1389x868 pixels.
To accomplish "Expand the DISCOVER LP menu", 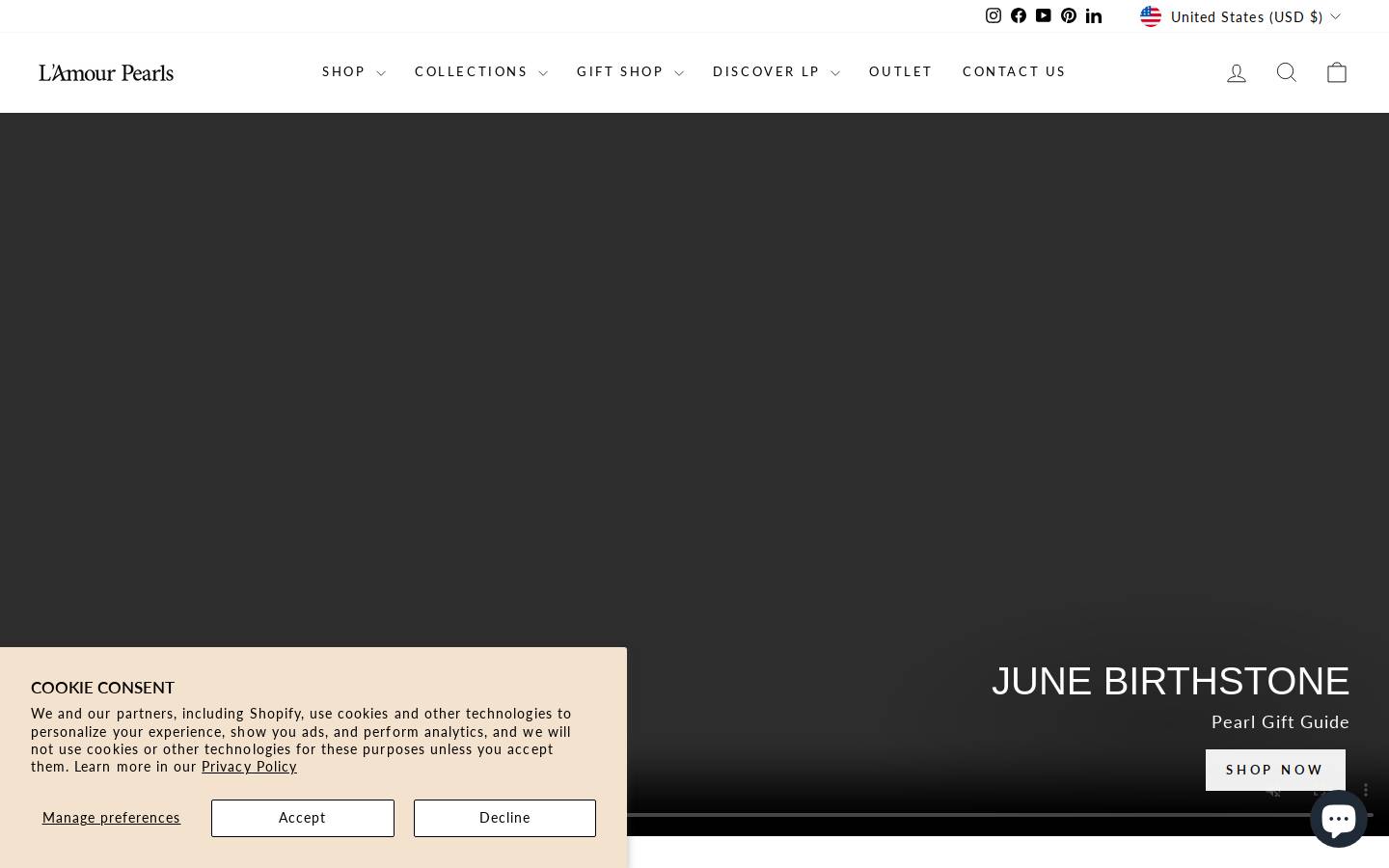I will click(x=776, y=72).
